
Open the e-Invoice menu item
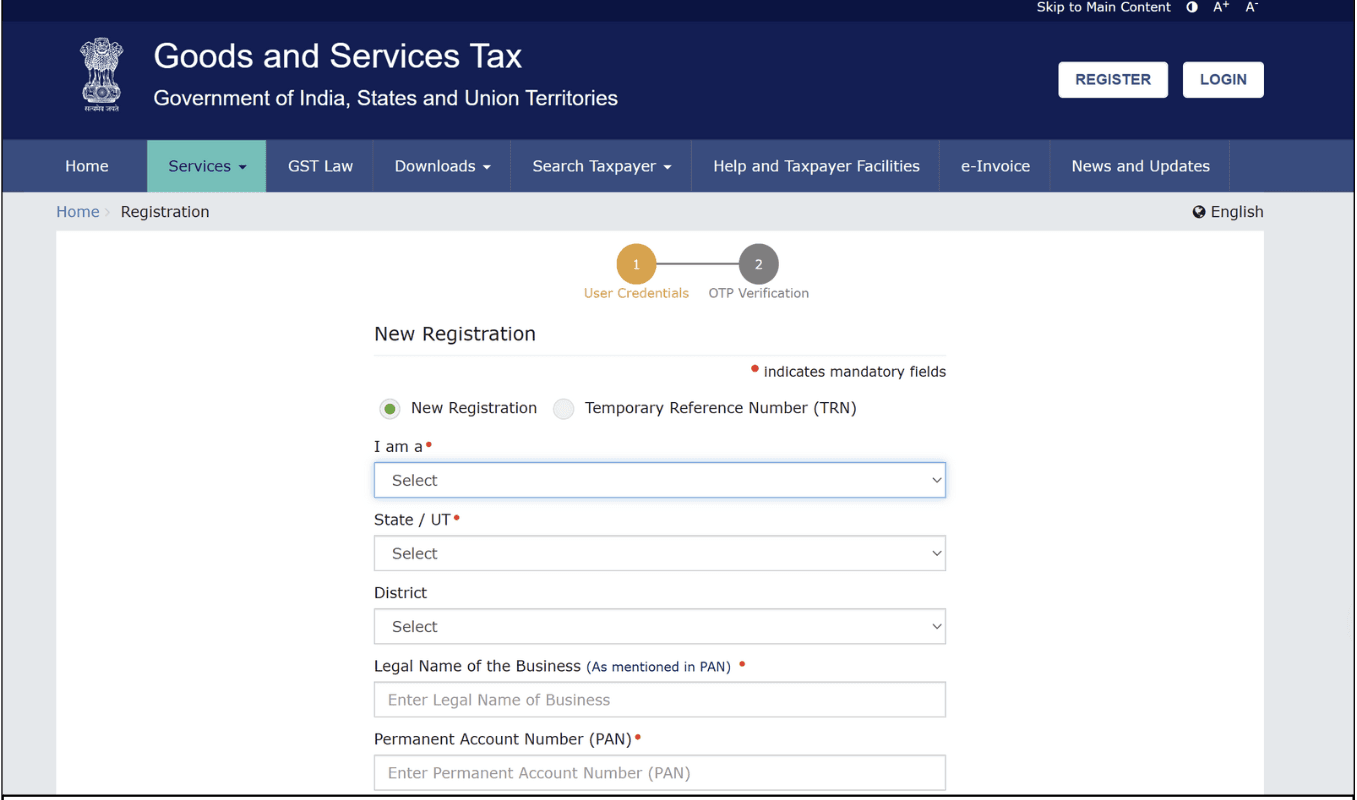click(x=995, y=166)
